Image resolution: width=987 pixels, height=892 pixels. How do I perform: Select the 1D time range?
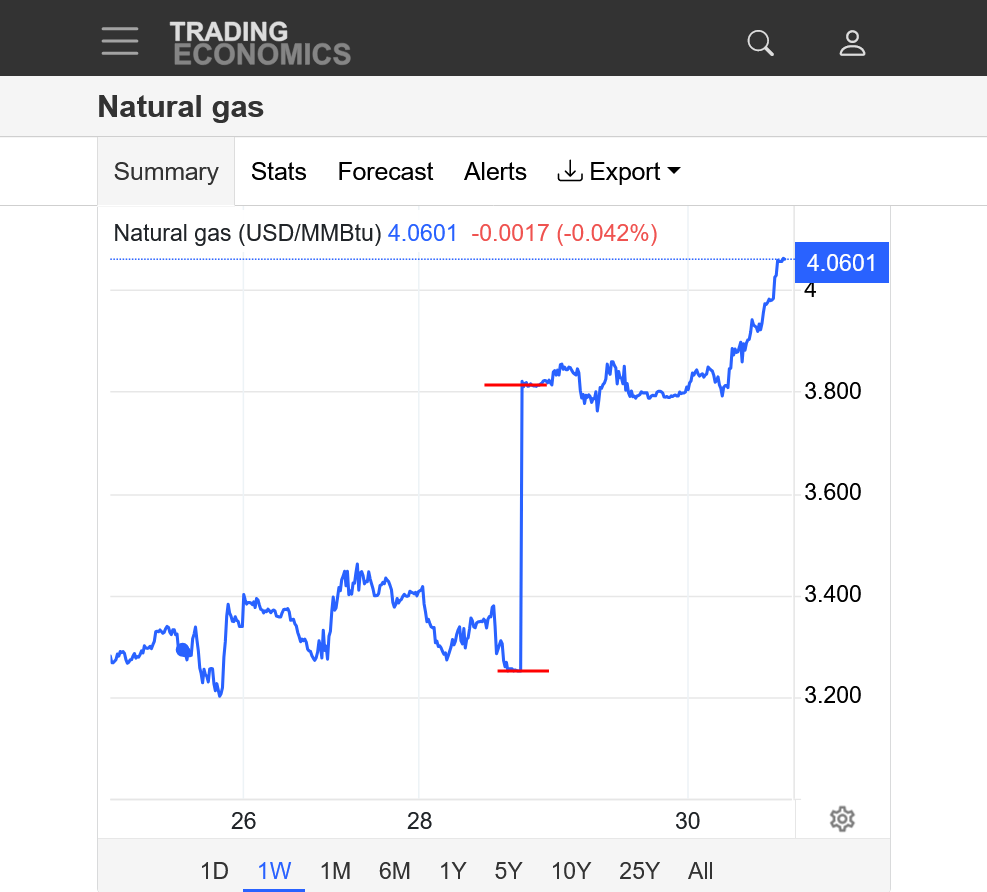pyautogui.click(x=214, y=871)
